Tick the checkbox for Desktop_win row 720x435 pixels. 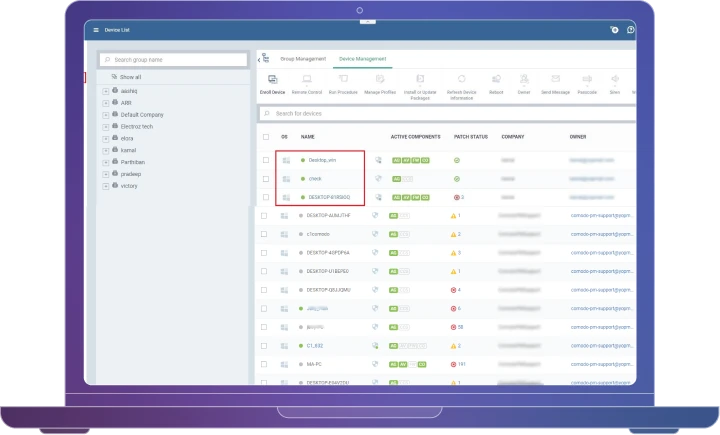(x=265, y=160)
